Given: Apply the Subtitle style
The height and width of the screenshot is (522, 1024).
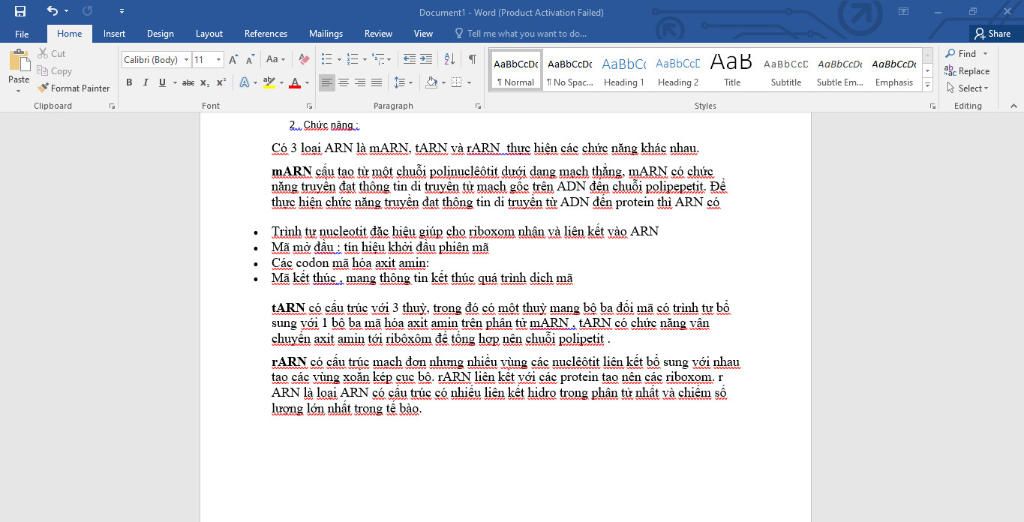Looking at the screenshot, I should click(x=786, y=71).
